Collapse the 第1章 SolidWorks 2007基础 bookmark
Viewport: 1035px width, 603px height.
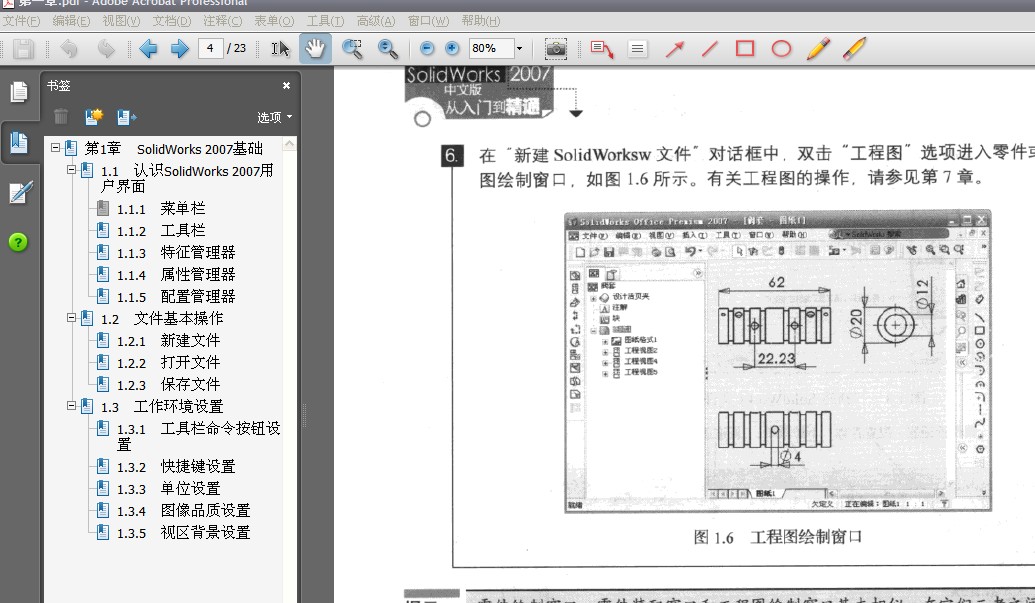pyautogui.click(x=56, y=148)
